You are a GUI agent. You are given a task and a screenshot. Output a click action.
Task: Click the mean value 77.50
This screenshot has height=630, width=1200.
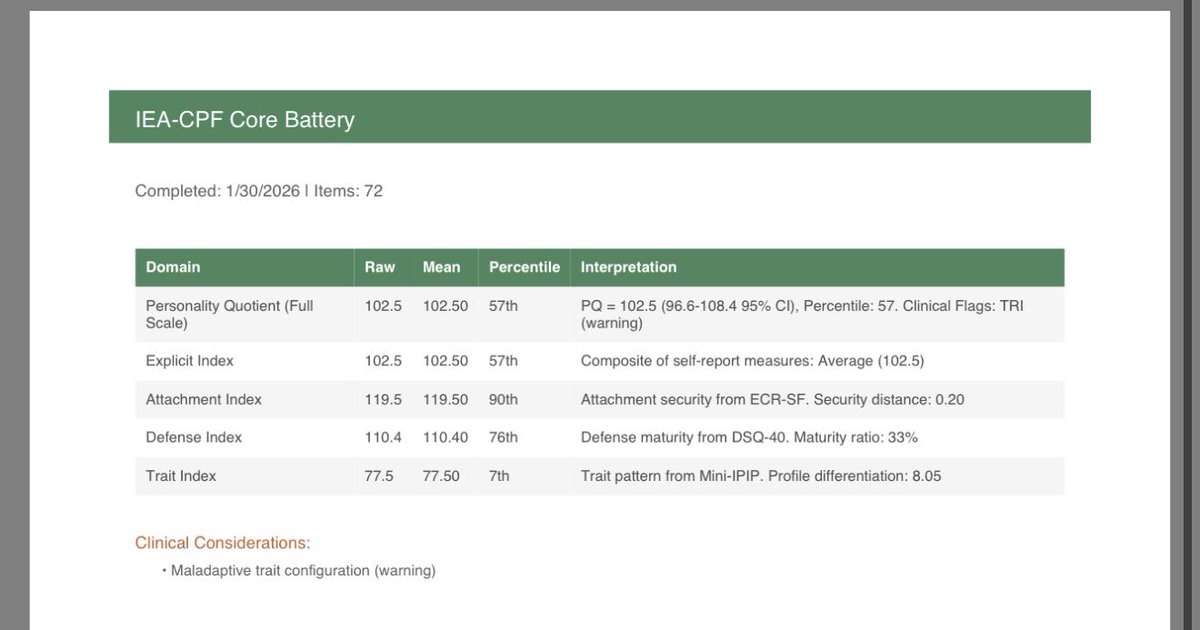441,476
